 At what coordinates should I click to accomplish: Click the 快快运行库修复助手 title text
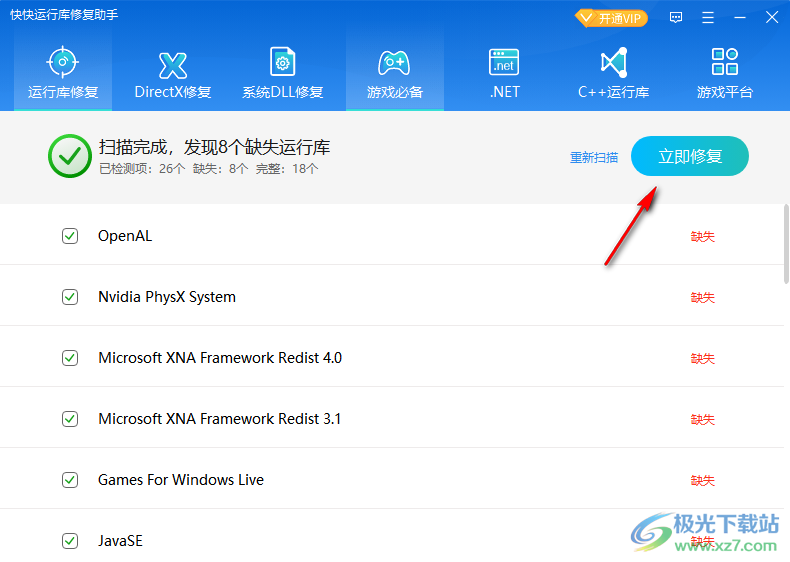click(x=64, y=15)
